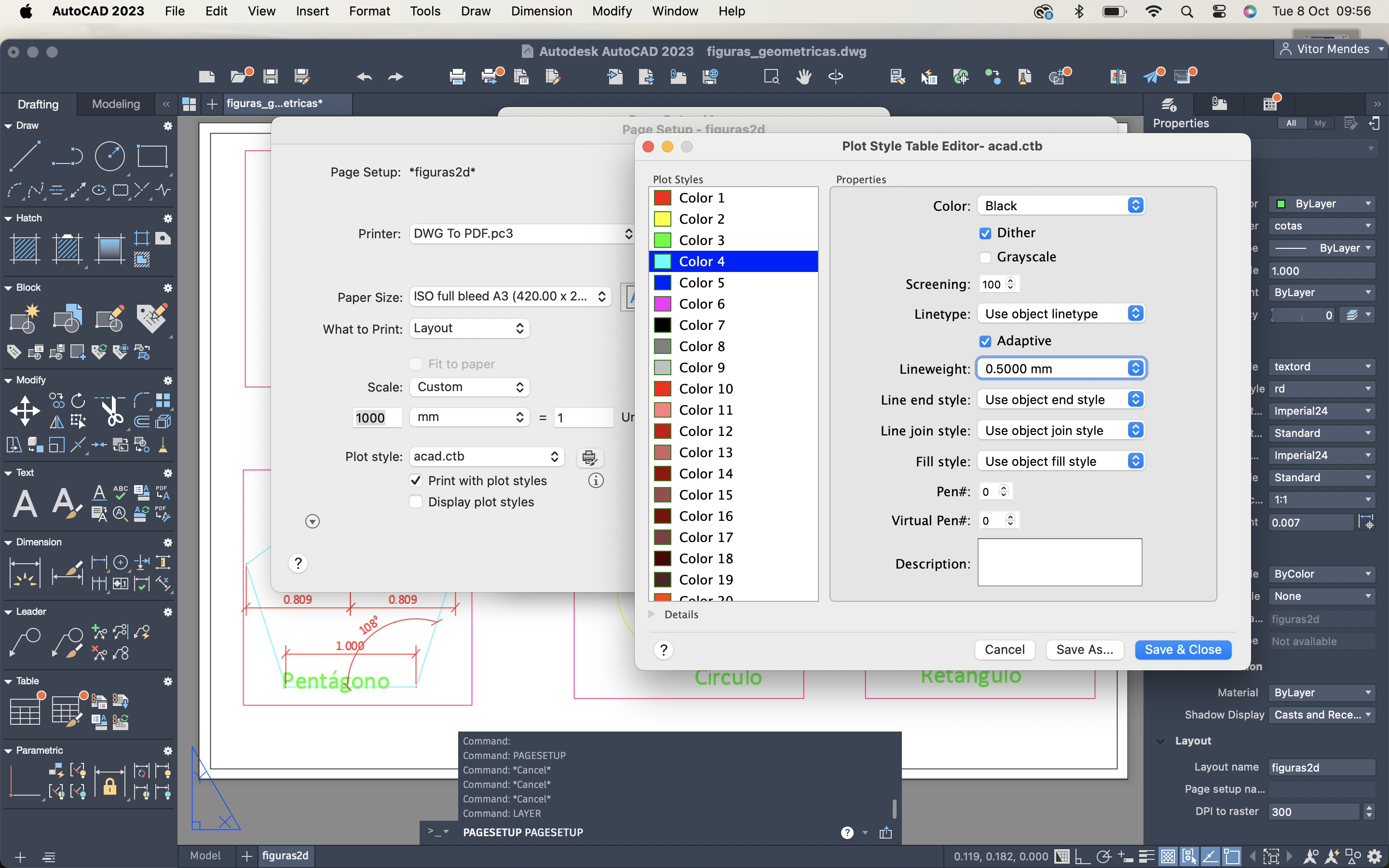Screen dimensions: 1389x868
Task: Click the plot style table editor icon
Action: point(589,458)
